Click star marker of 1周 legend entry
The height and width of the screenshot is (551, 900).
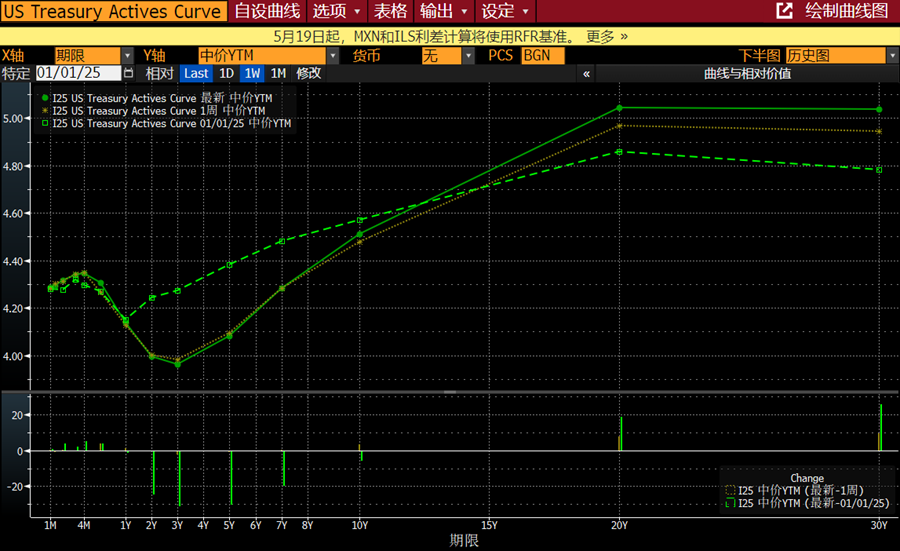(45, 110)
